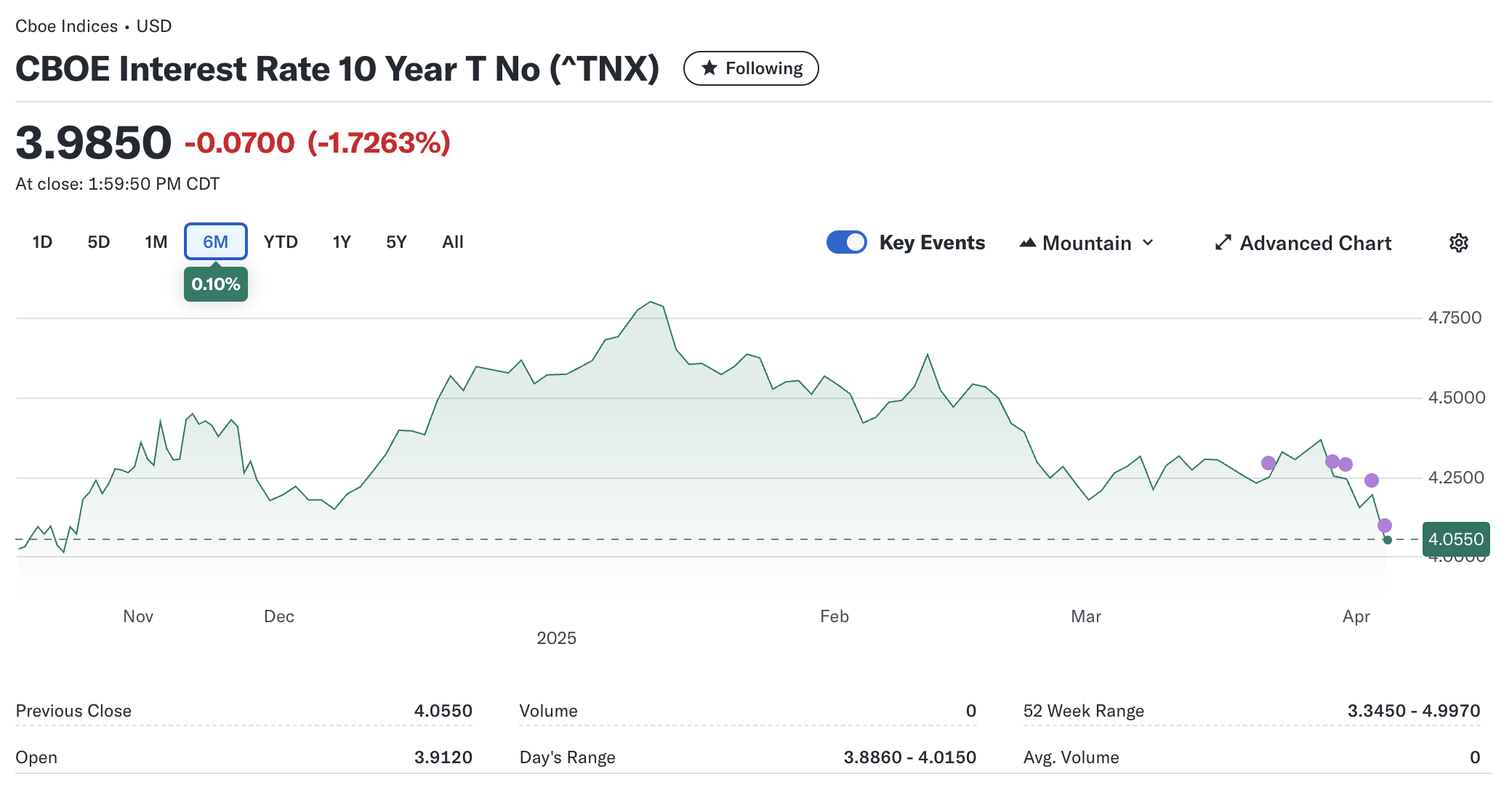Select the 1D time range tab
The image size is (1512, 785).
tap(42, 242)
